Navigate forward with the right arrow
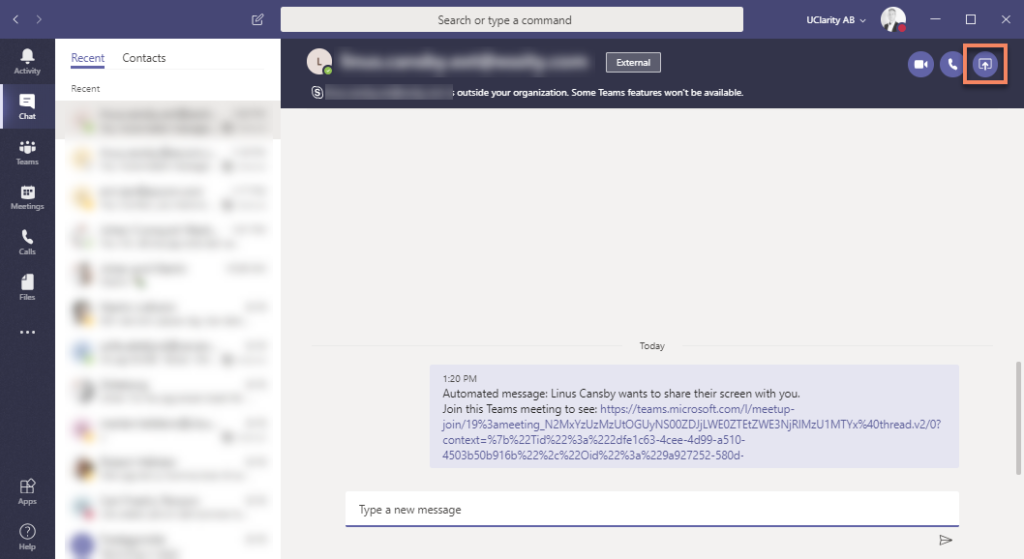The image size is (1024, 559). point(39,20)
